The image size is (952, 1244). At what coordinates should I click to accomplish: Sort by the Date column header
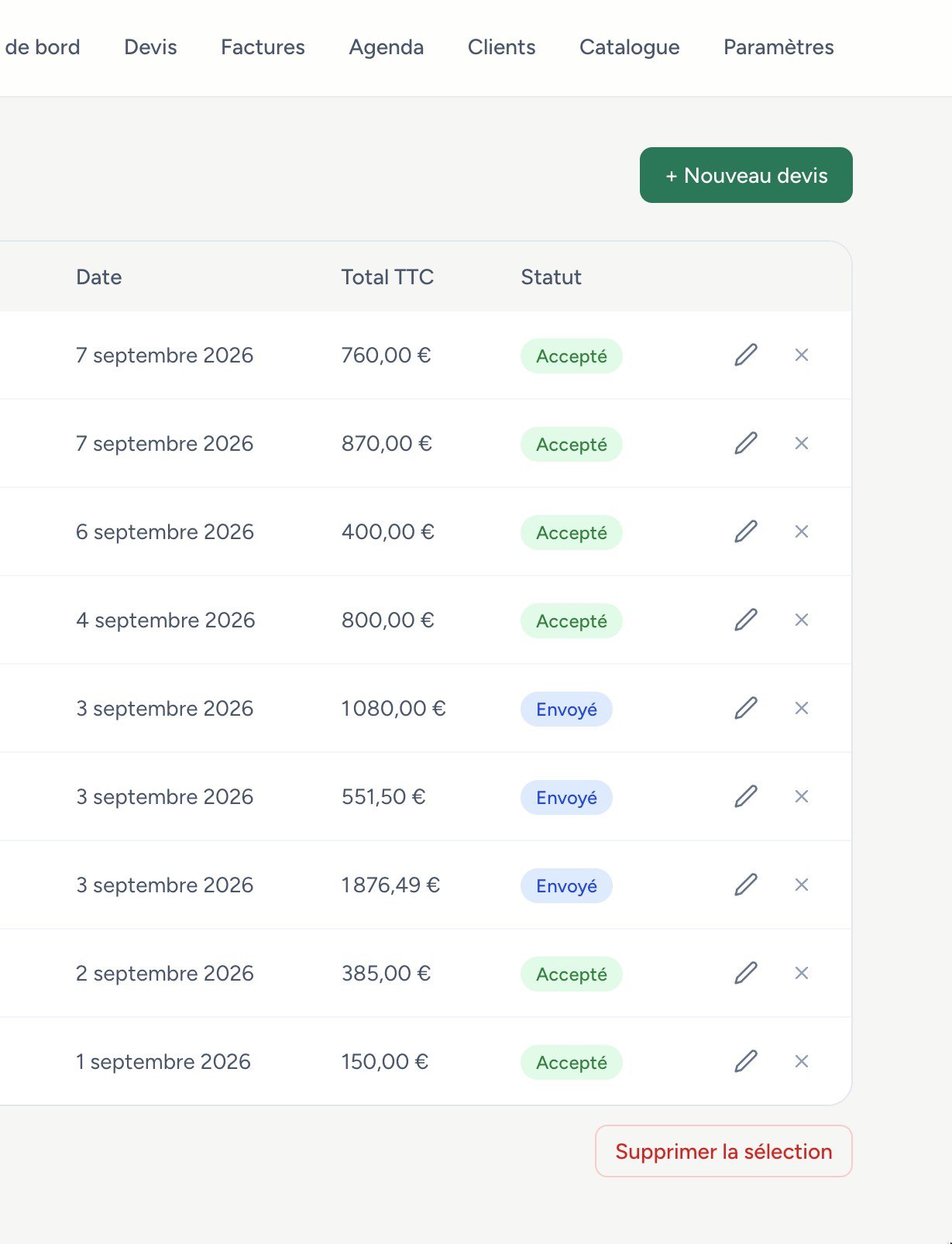(x=98, y=277)
